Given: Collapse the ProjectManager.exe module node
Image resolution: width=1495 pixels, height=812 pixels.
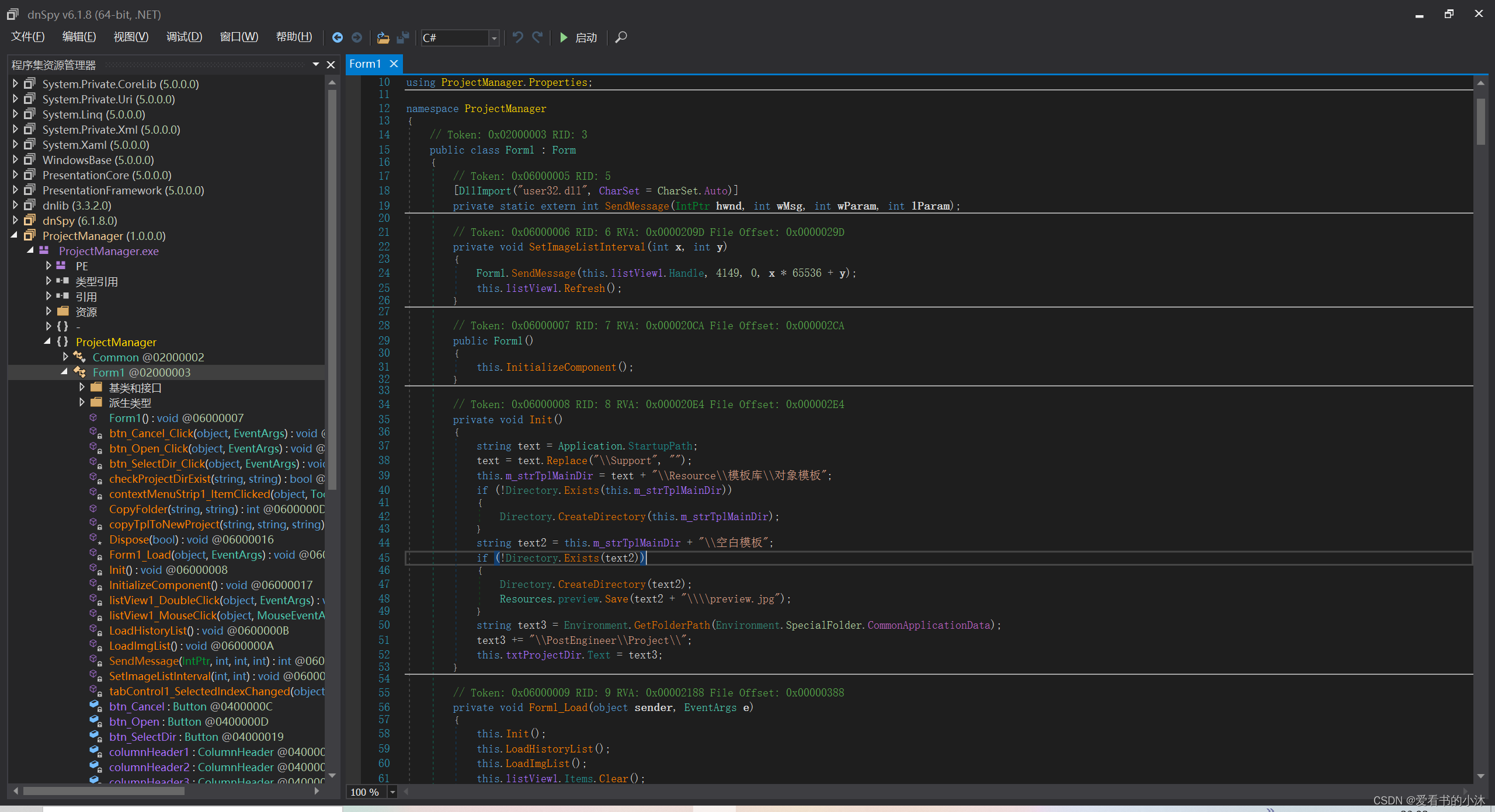Looking at the screenshot, I should tap(31, 250).
